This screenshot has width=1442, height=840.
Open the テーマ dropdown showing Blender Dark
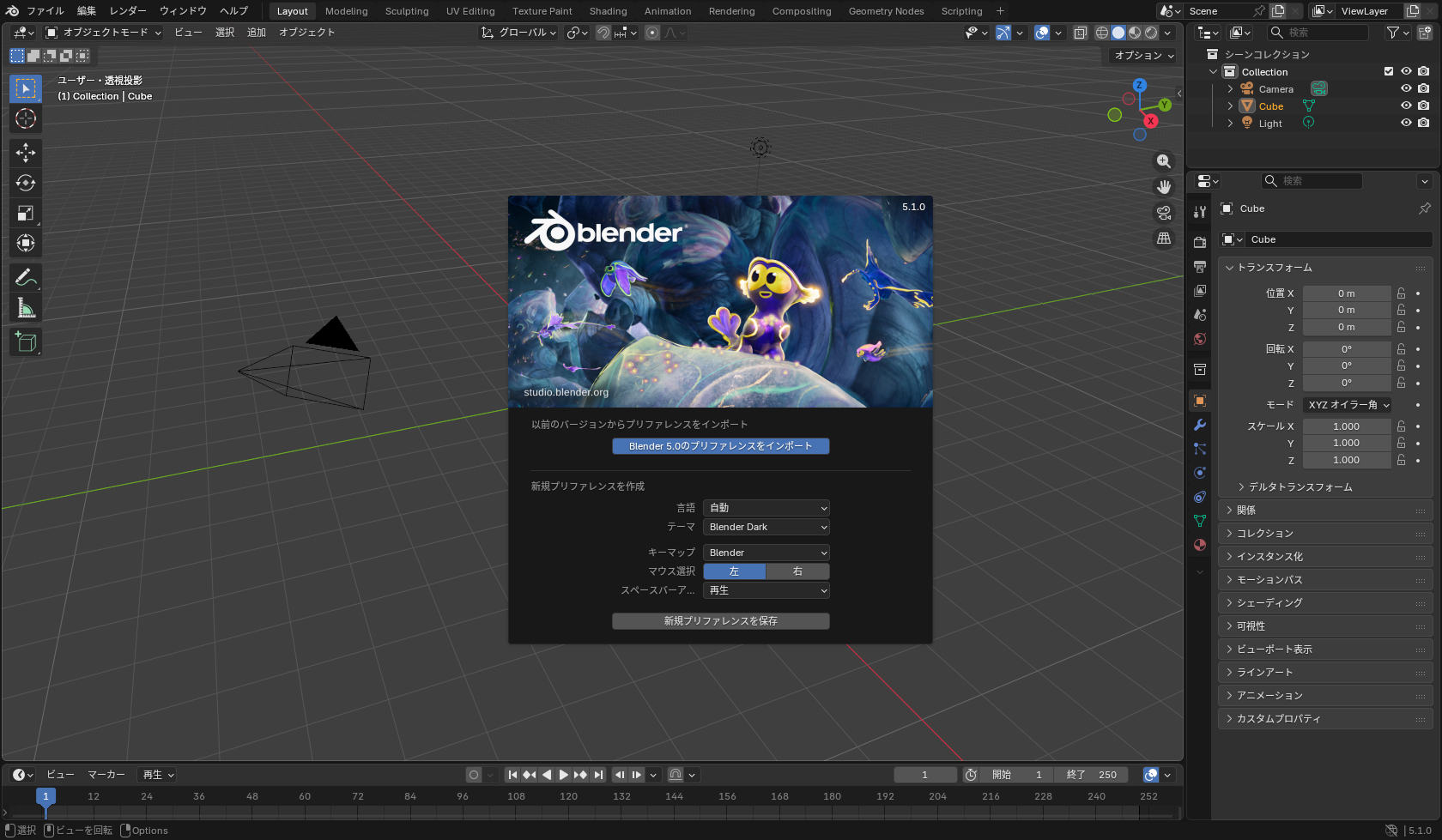[x=766, y=526]
